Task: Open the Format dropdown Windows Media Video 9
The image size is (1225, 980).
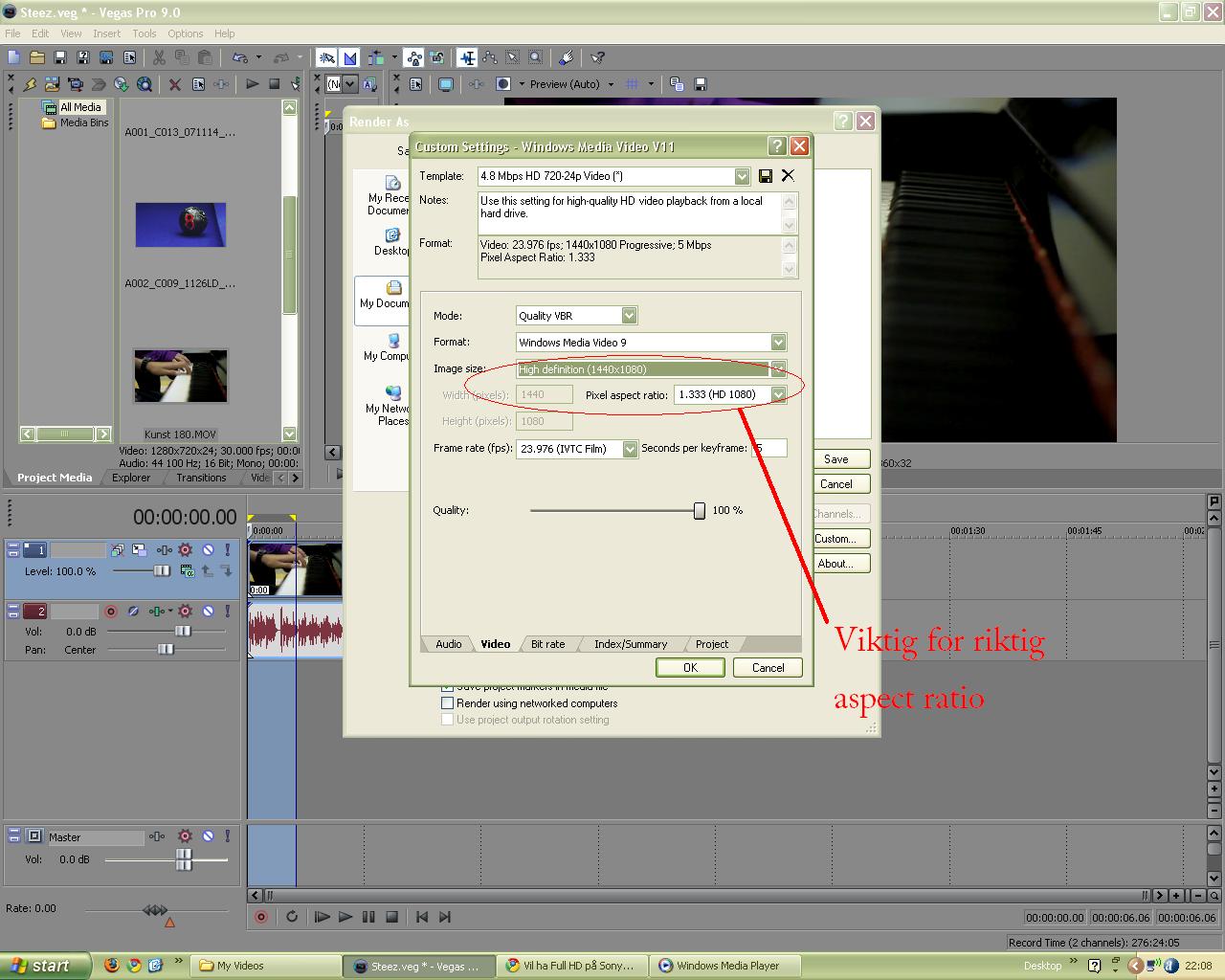Action: [x=778, y=343]
